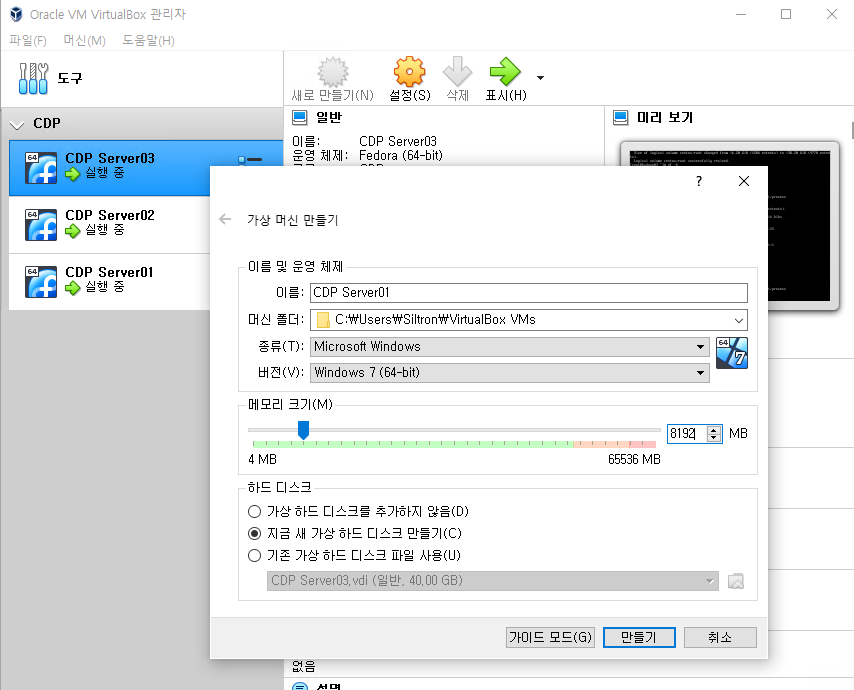Click the Fedora icon of CDP Server01
854x690 pixels.
point(41,282)
